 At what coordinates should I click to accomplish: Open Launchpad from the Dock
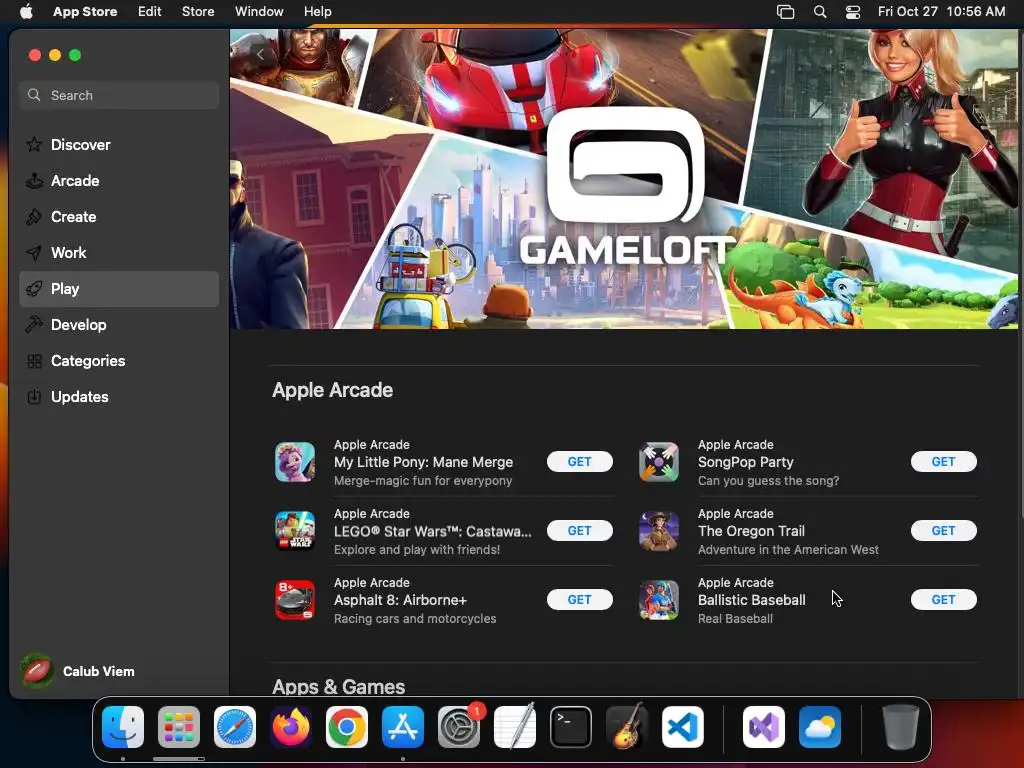(x=179, y=727)
